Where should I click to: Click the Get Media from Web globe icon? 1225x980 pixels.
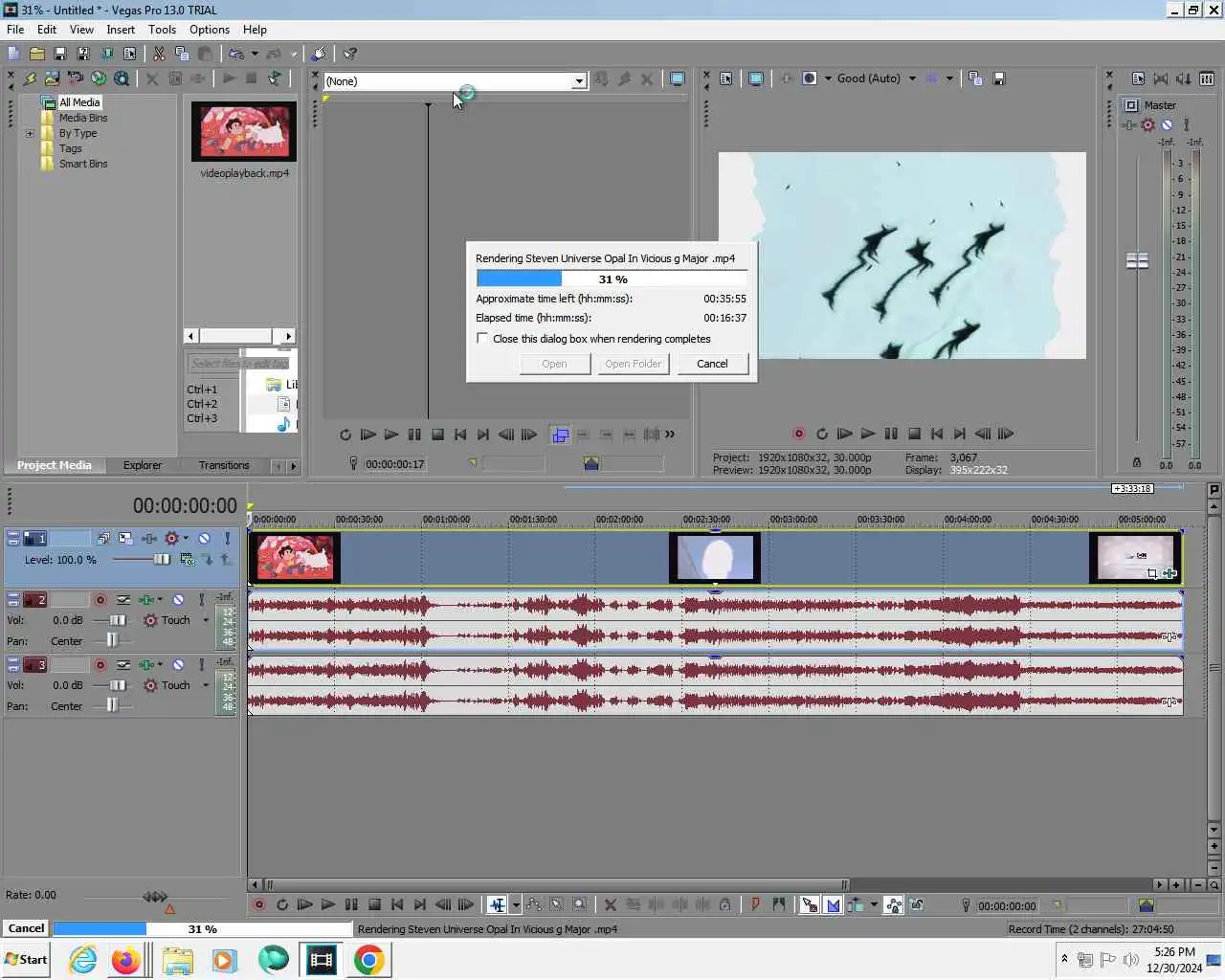point(98,78)
